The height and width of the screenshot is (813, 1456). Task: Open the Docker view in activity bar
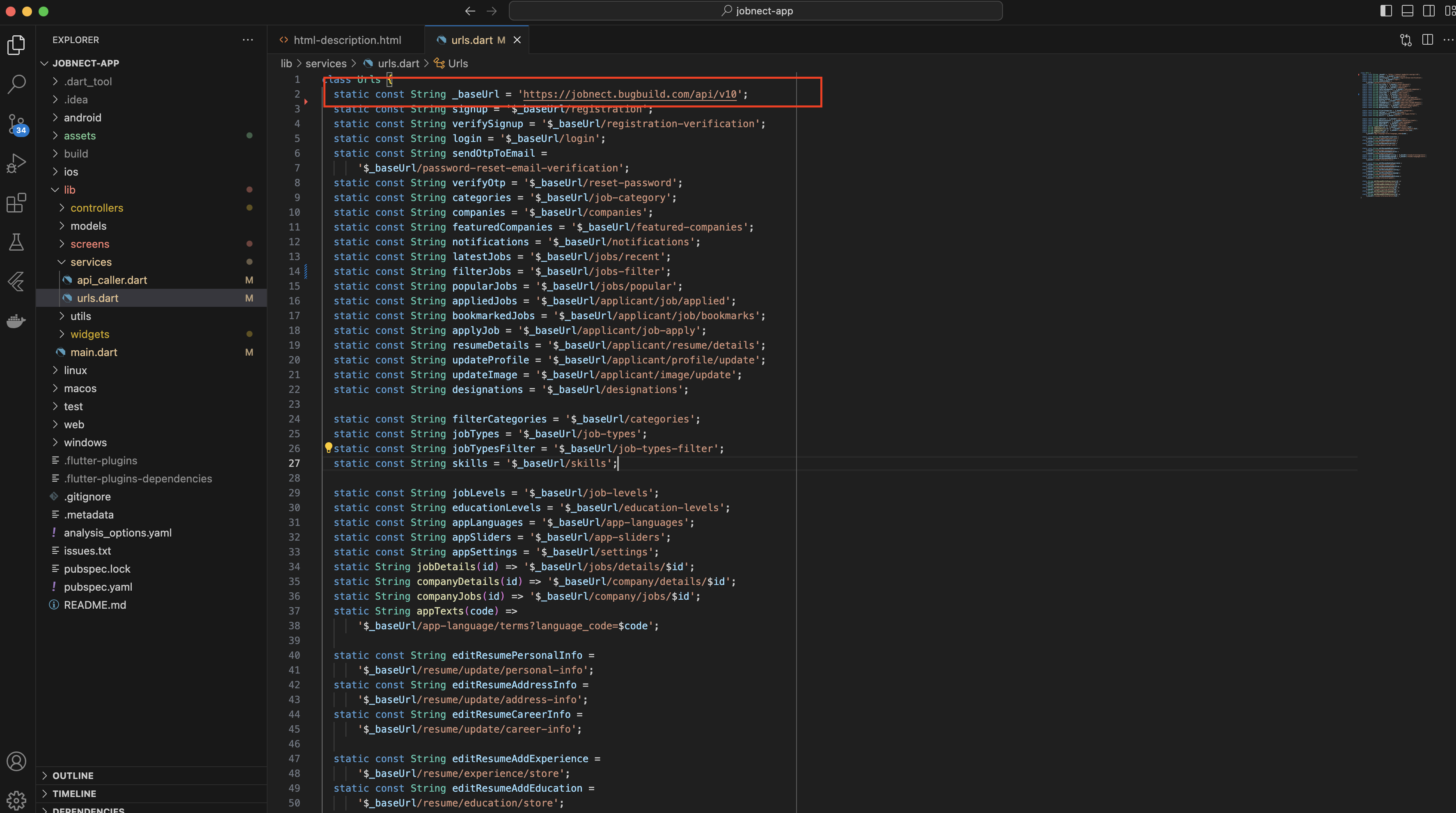(16, 321)
